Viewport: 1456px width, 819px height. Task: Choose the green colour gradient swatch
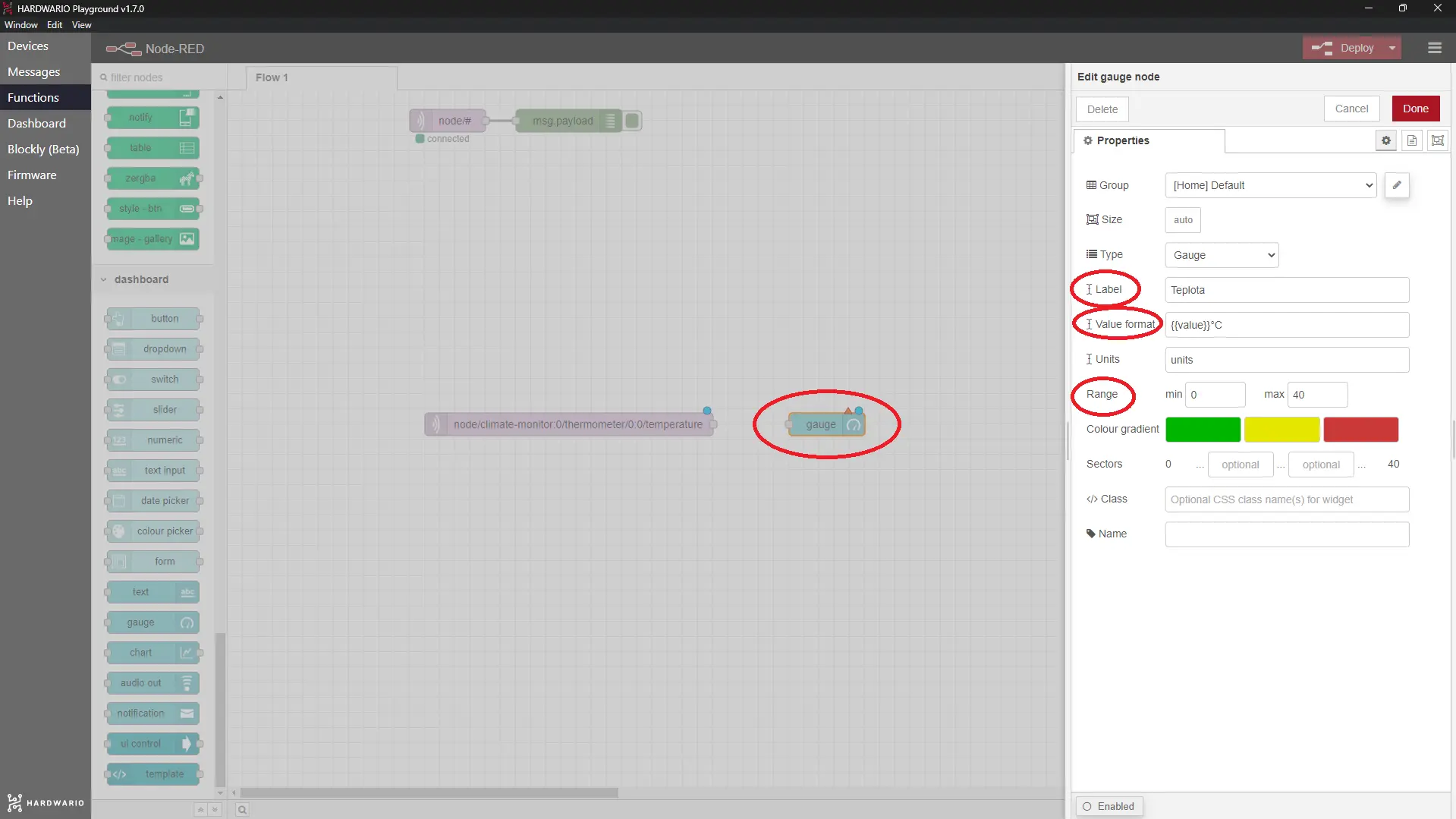click(x=1203, y=430)
